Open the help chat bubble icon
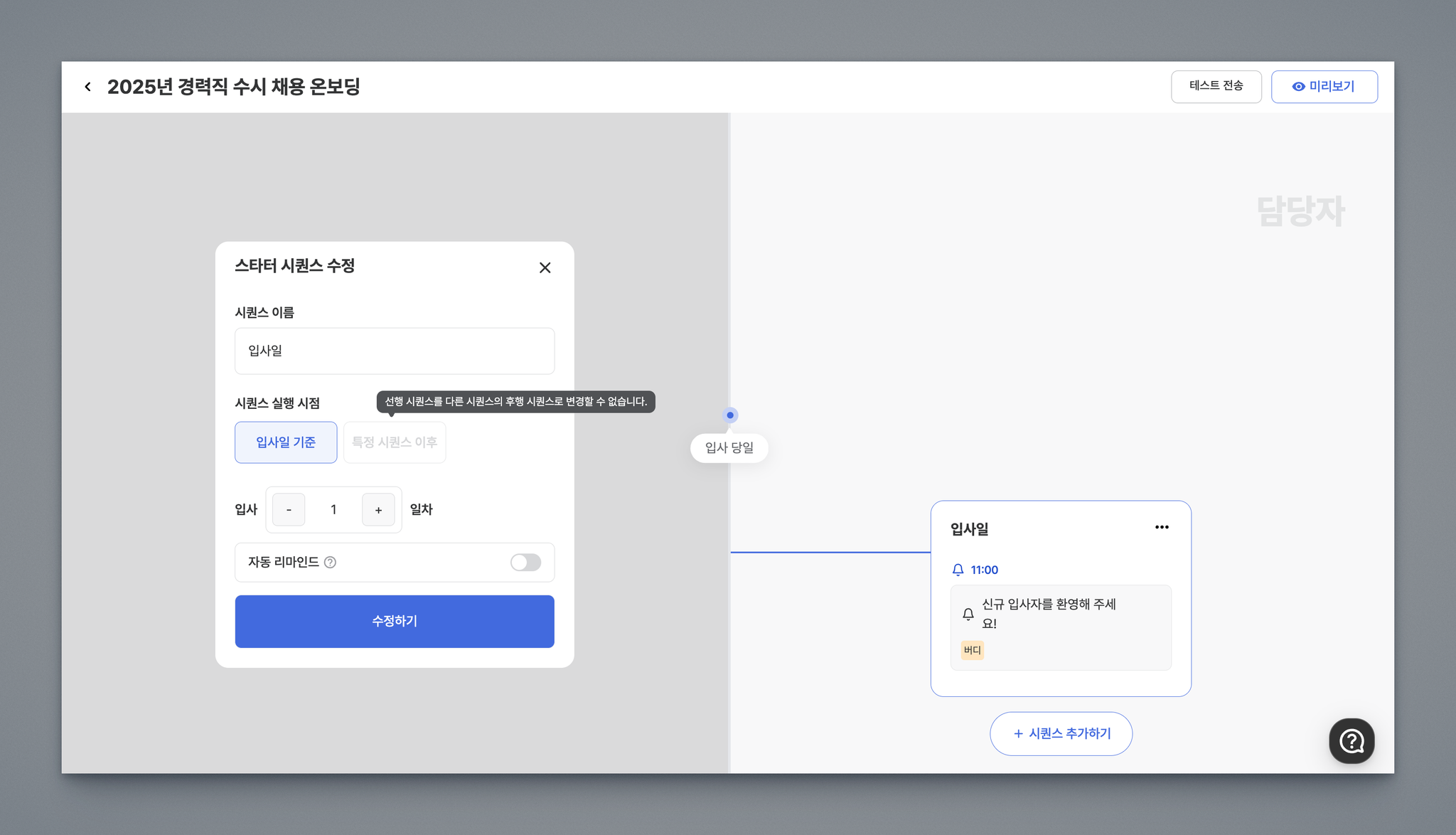The image size is (1456, 835). [1351, 741]
